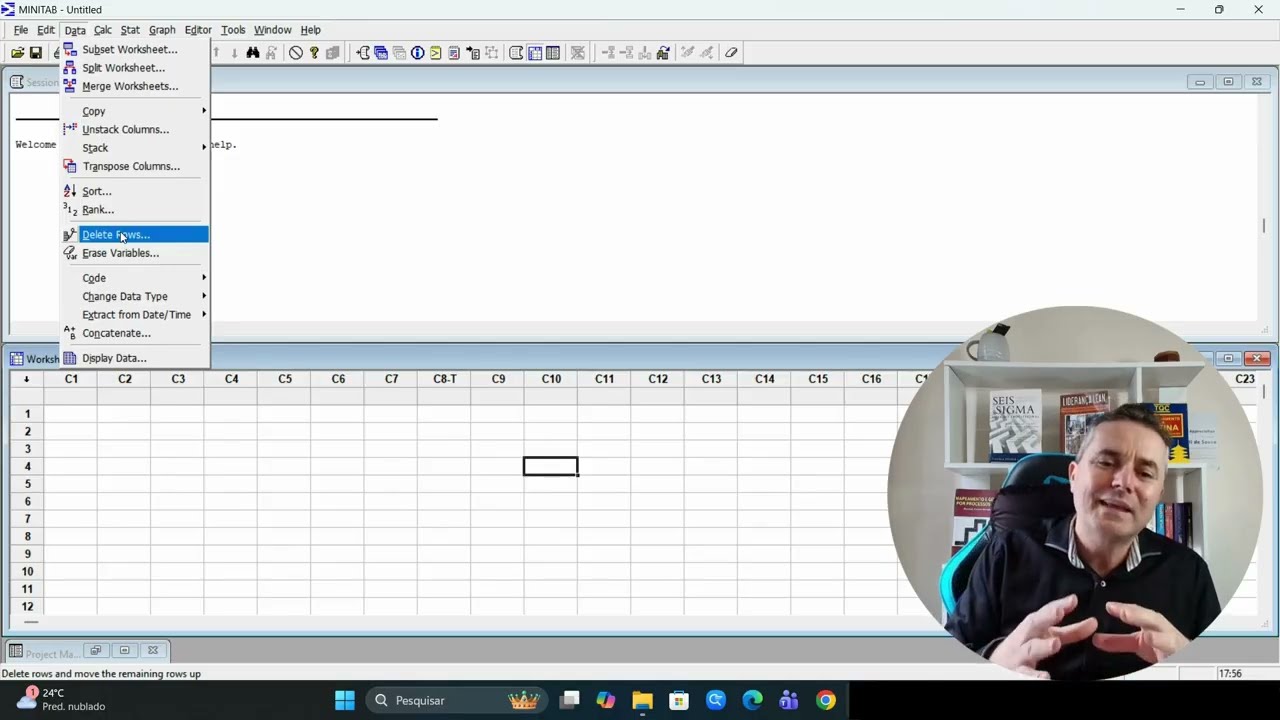The image size is (1280, 720).
Task: Open Google Chrome from the taskbar
Action: coord(826,700)
